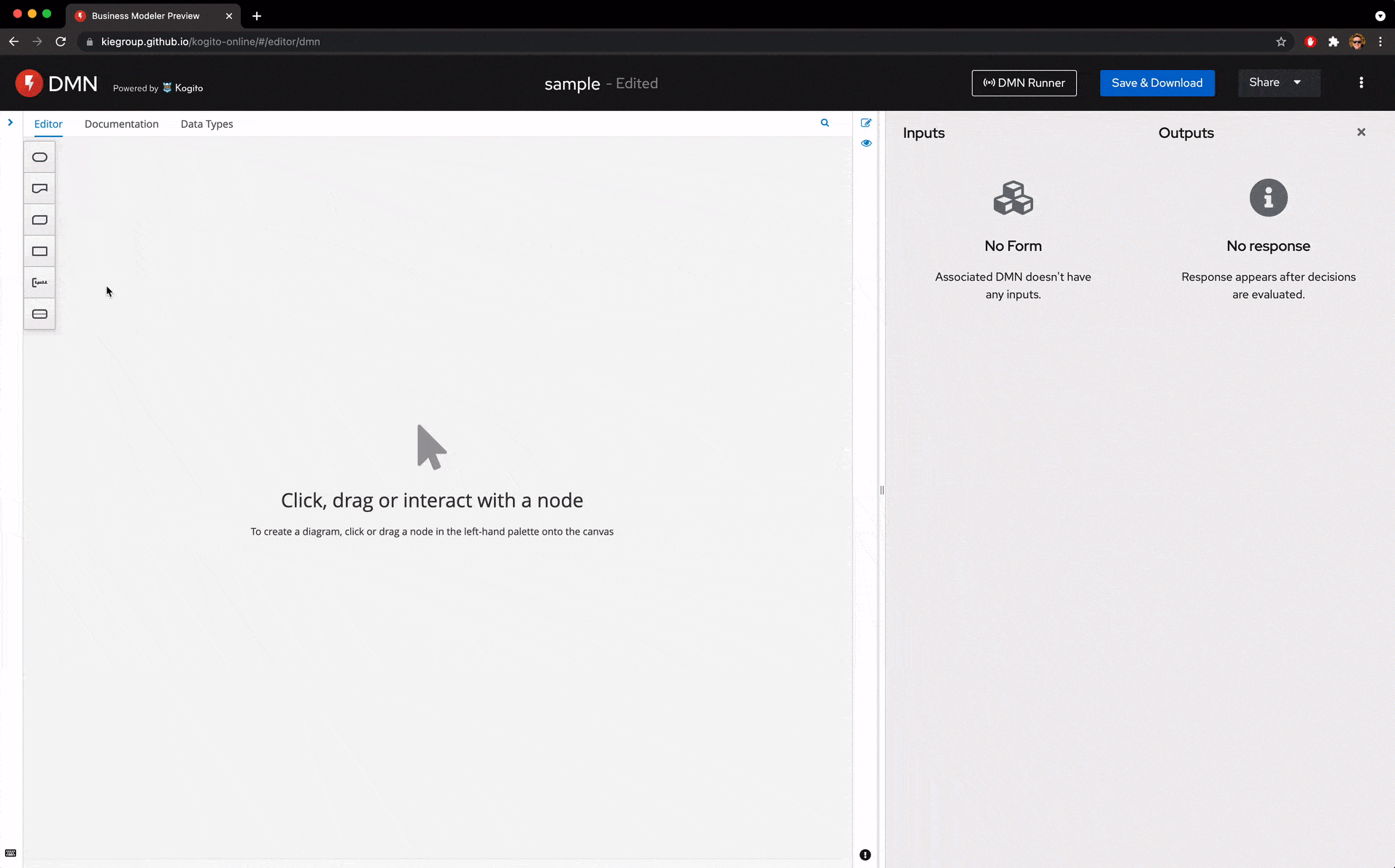Close the Inputs and Outputs runner panel

(1361, 132)
